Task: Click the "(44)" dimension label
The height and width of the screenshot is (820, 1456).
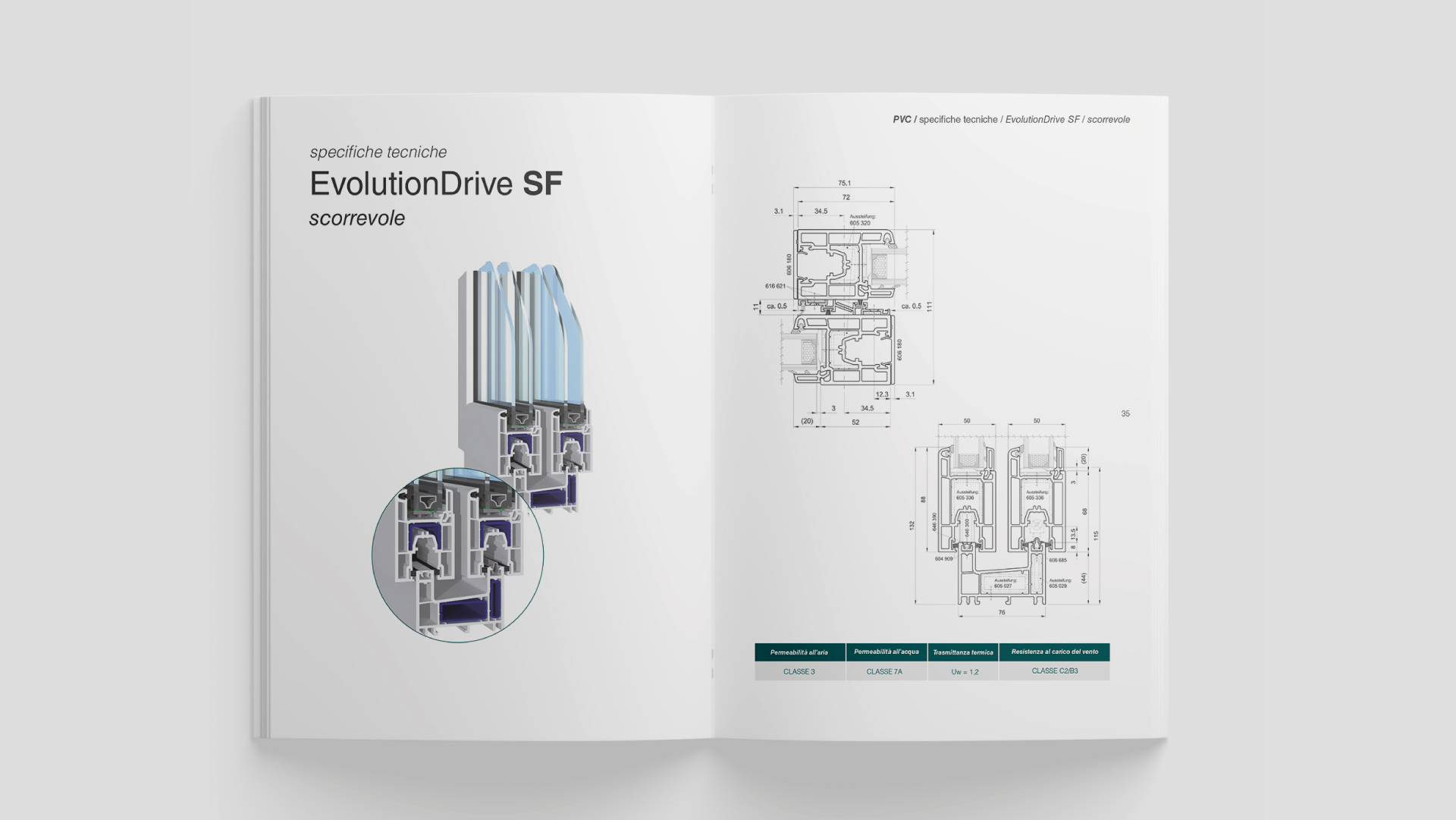Action: click(1084, 578)
